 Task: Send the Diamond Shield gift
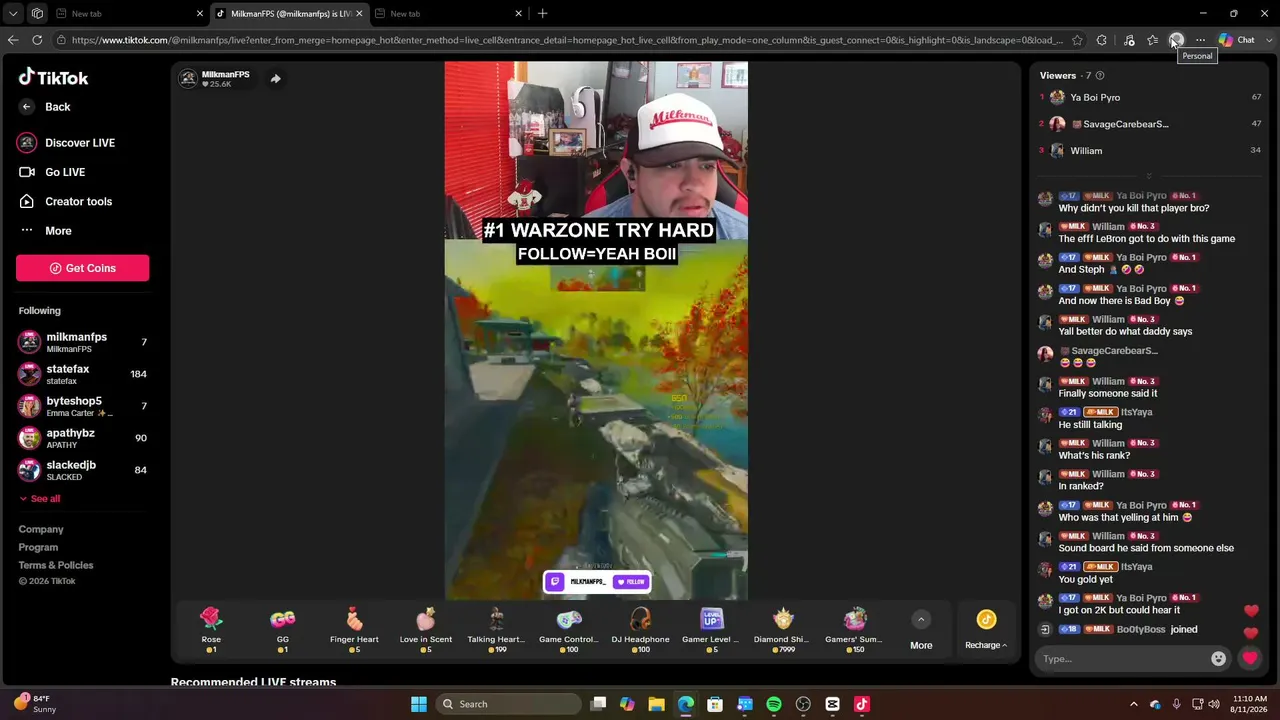pos(782,630)
